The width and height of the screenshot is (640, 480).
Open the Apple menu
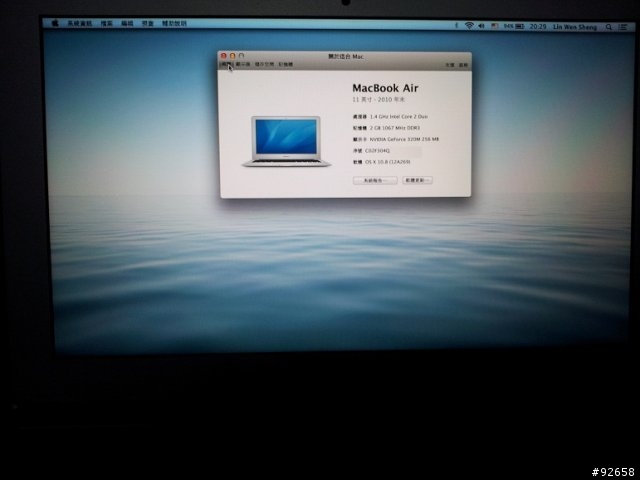click(55, 23)
